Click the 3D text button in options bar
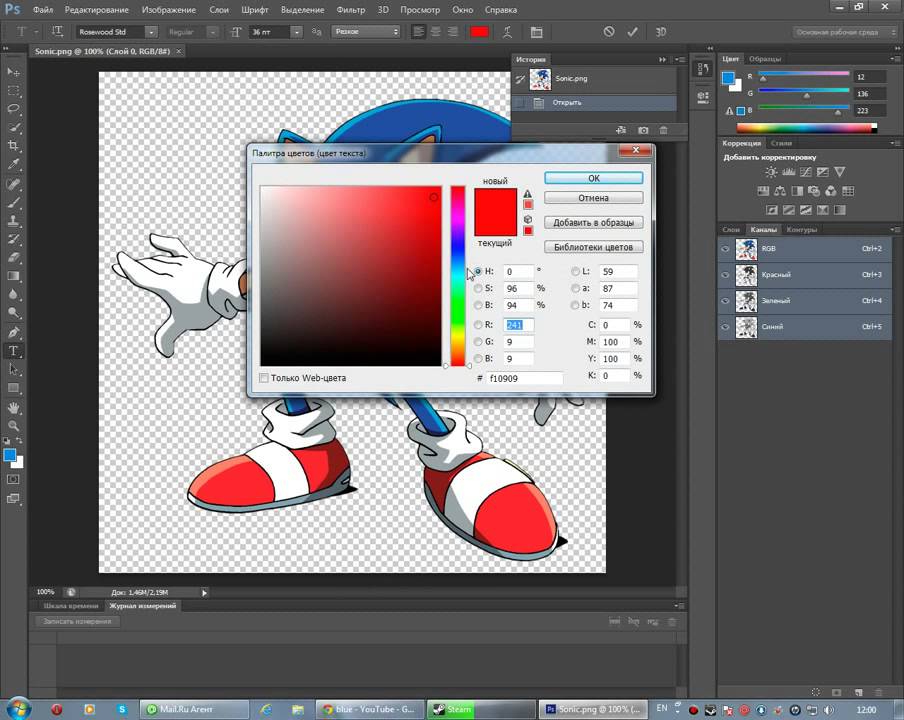The height and width of the screenshot is (720, 904). pyautogui.click(x=661, y=32)
